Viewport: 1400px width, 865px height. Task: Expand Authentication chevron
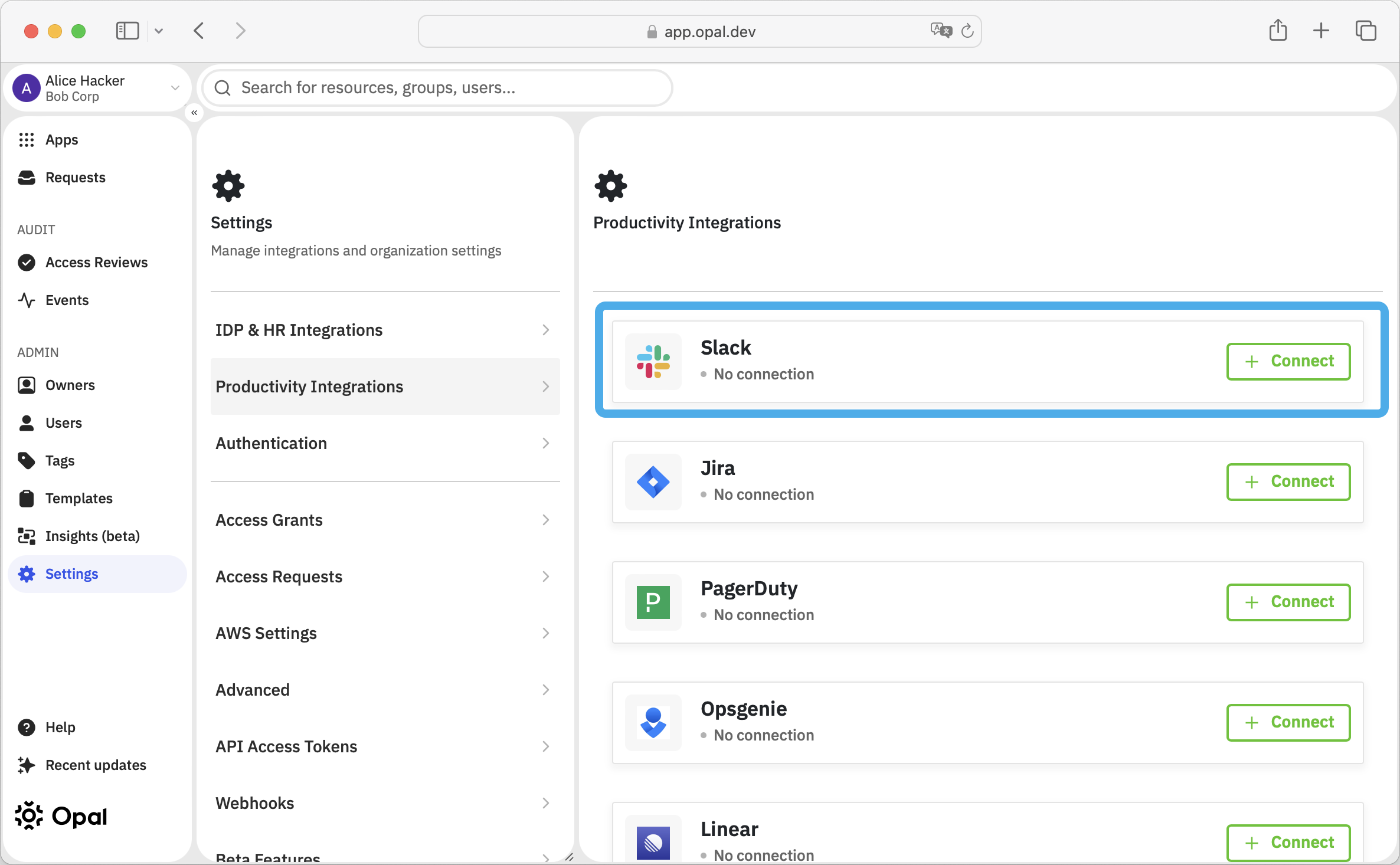coord(546,443)
